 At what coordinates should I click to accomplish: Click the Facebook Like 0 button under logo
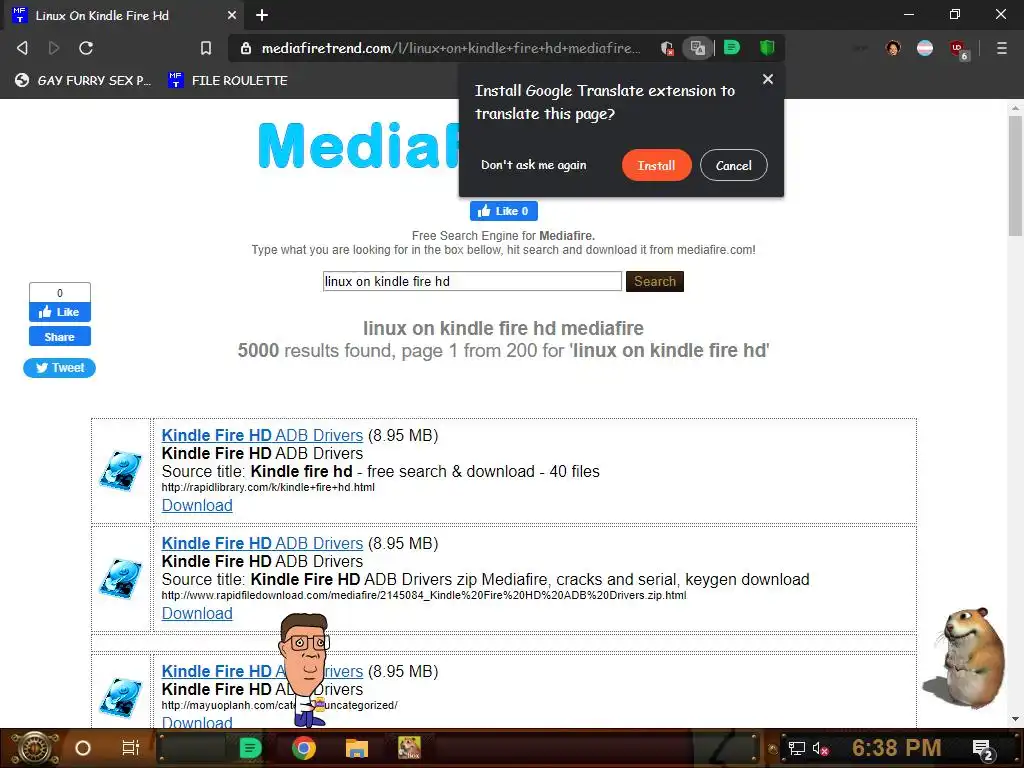tap(504, 211)
